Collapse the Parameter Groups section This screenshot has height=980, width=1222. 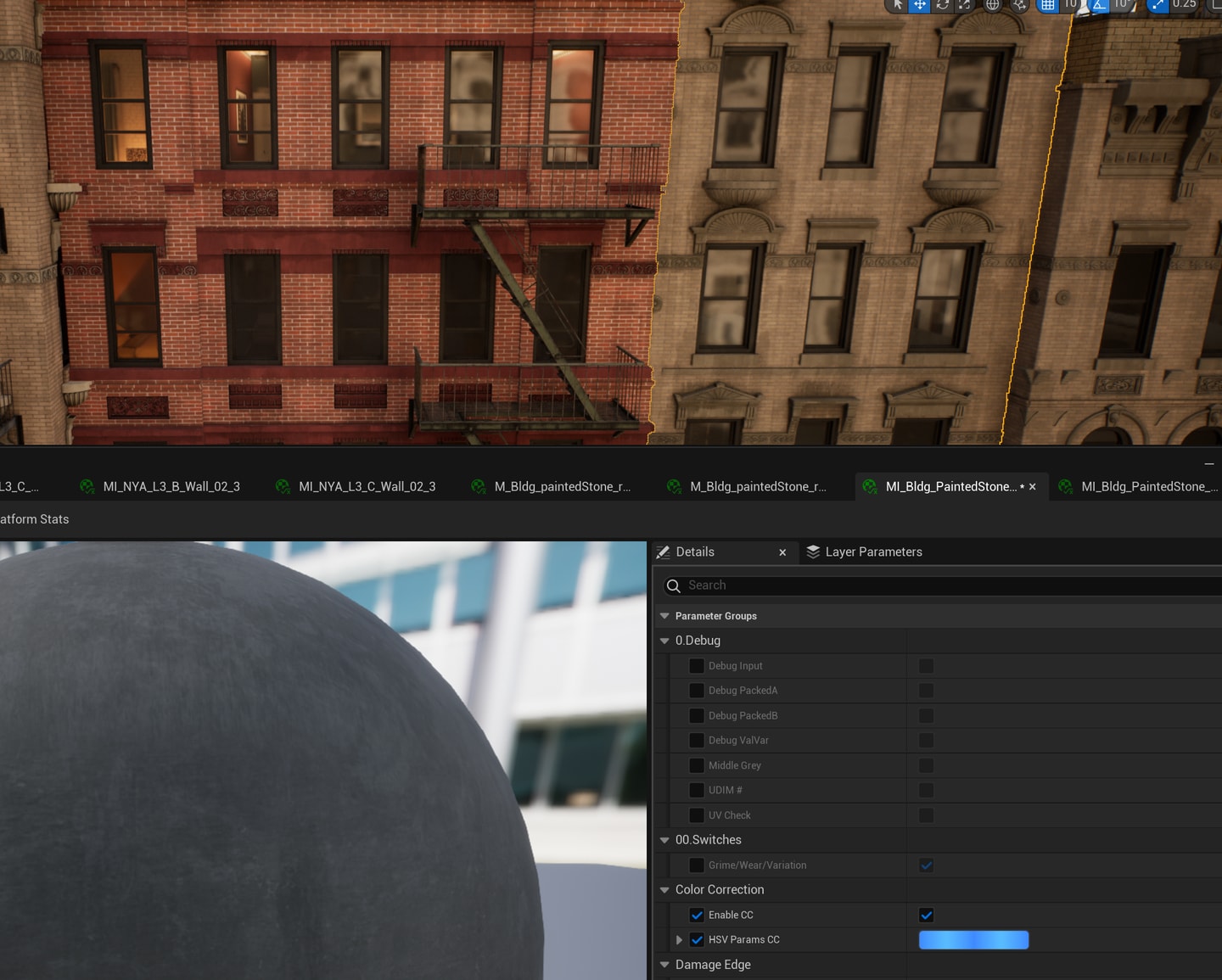(x=664, y=616)
